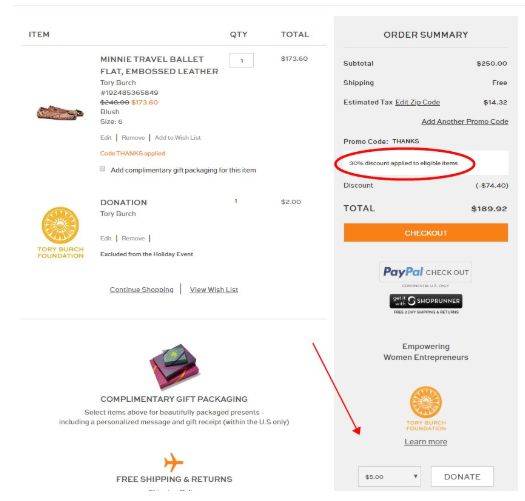Click the ShopRunner badge
Image resolution: width=525 pixels, height=501 pixels.
click(426, 301)
